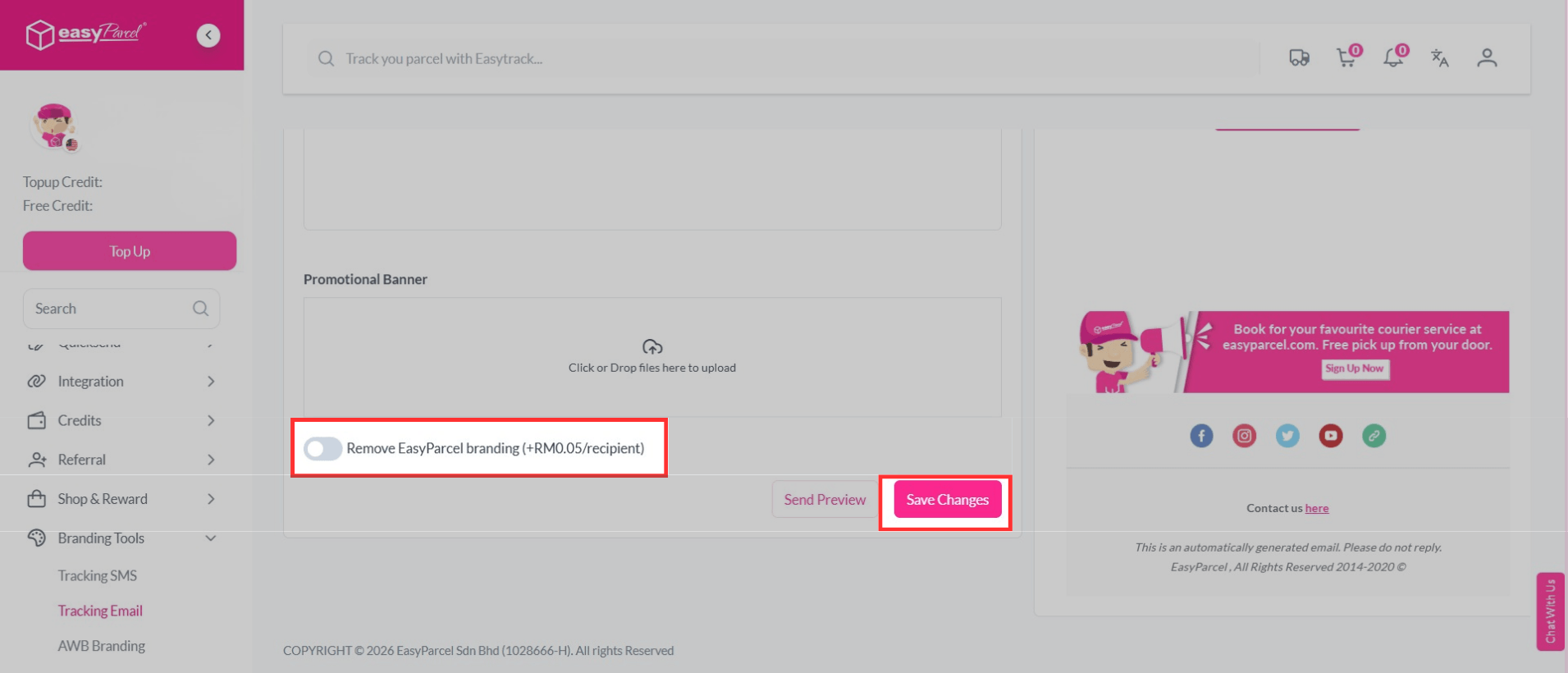Screen dimensions: 1568x673
Task: Expand the Credits chevron
Action: pos(211,420)
